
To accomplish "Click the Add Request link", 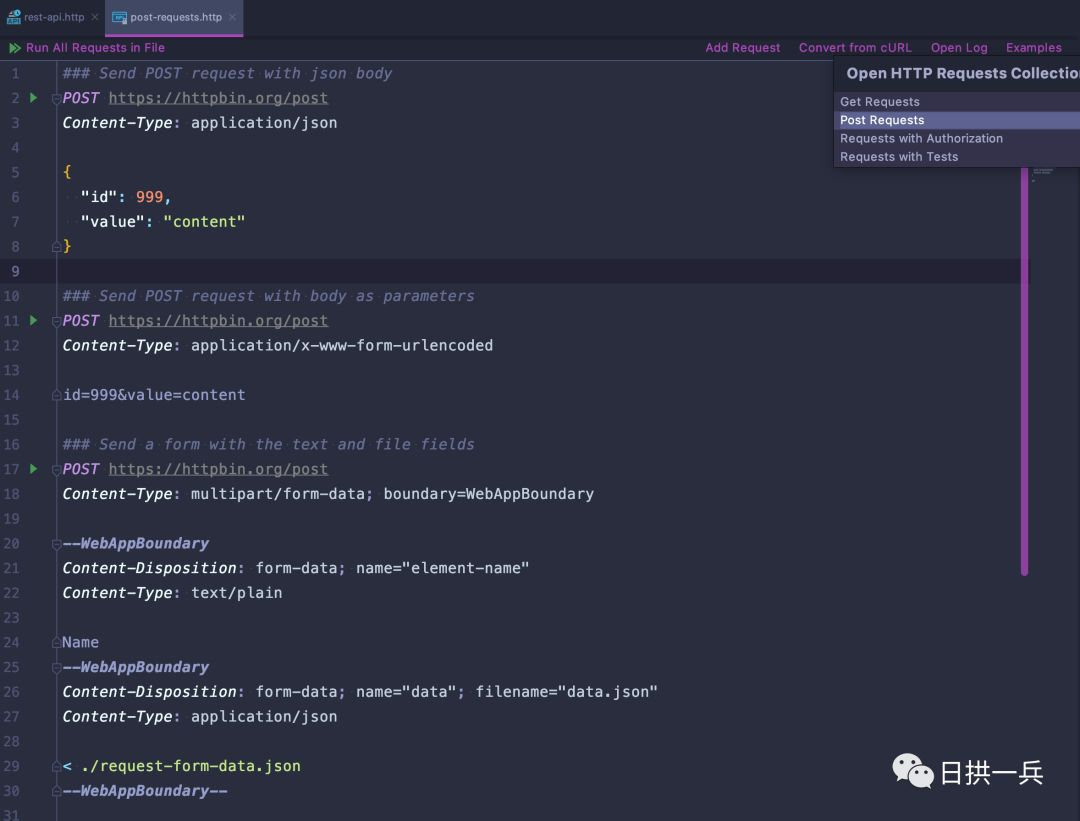I will pyautogui.click(x=743, y=48).
